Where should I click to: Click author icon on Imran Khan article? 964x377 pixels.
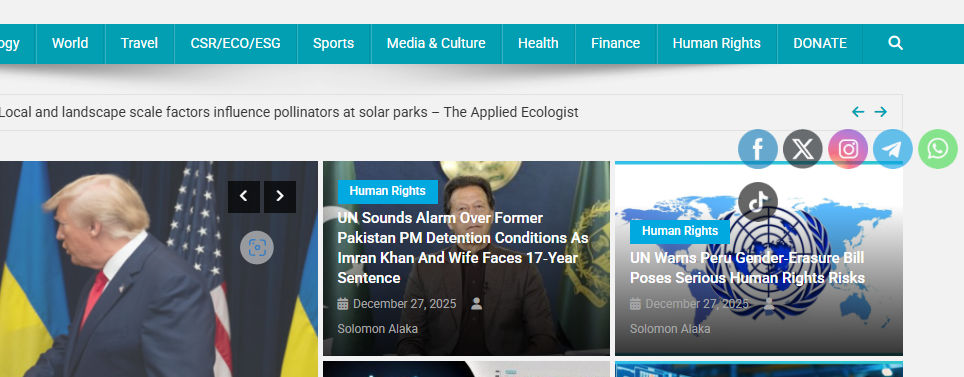(x=476, y=303)
